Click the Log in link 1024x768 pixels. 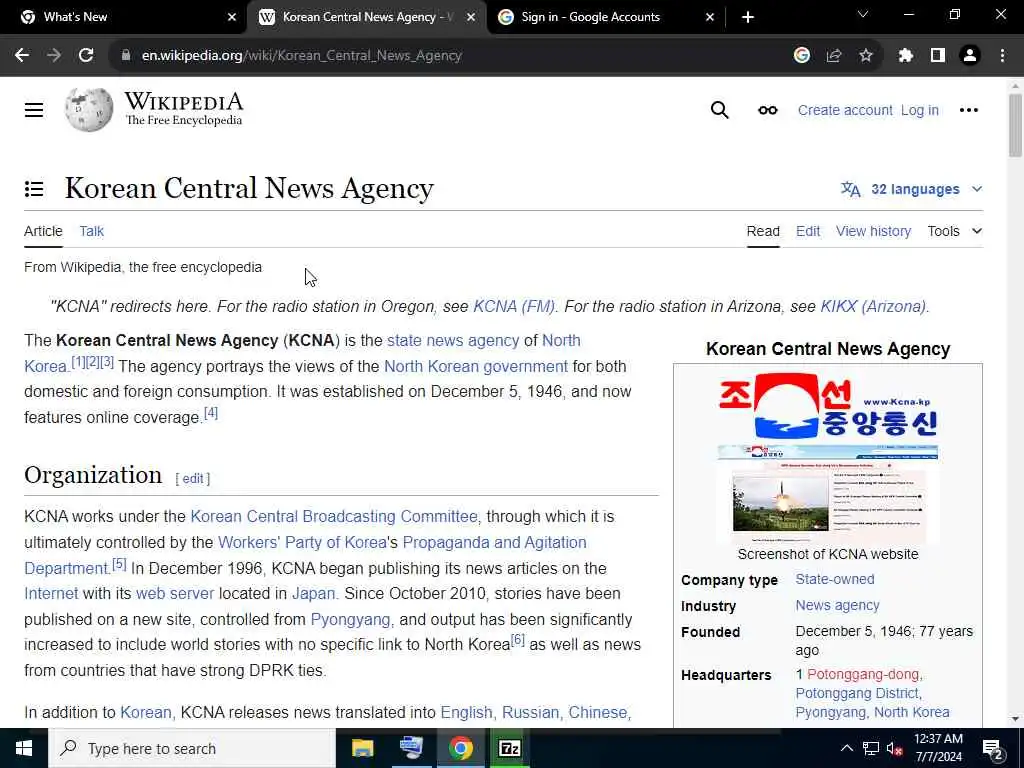click(920, 110)
